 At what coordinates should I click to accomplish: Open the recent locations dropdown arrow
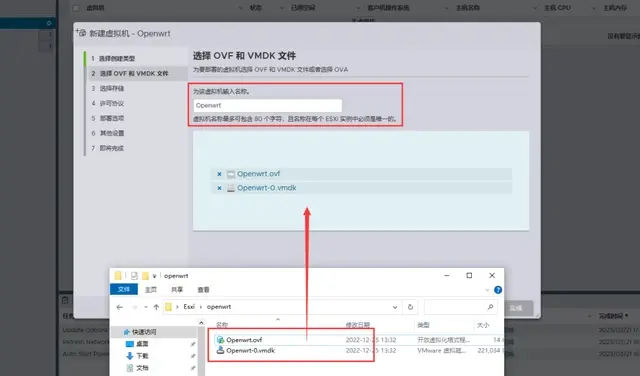coord(146,307)
